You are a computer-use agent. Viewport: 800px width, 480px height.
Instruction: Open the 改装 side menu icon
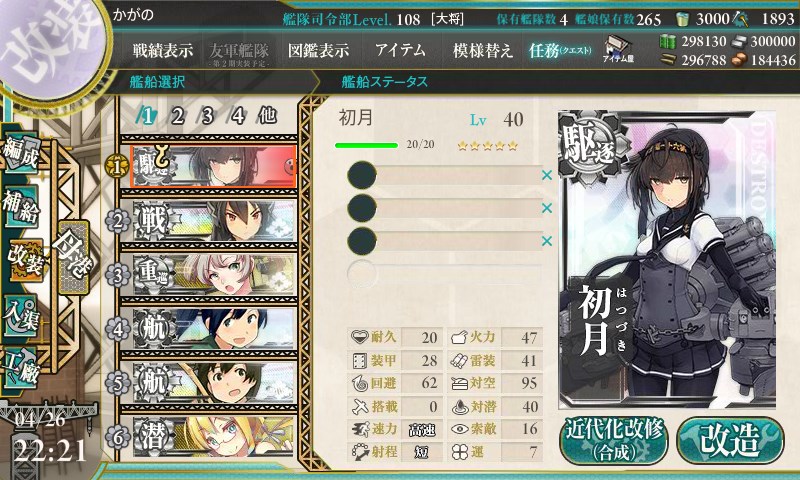(x=23, y=260)
